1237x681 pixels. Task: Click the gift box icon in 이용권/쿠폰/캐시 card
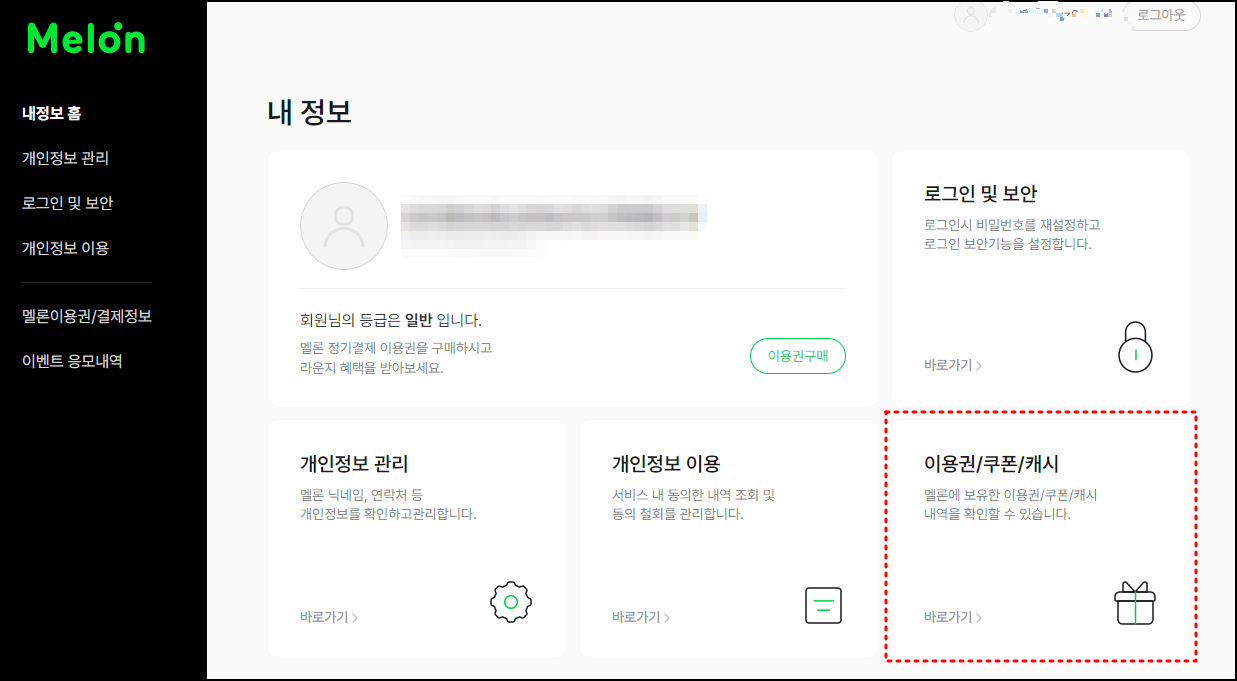pyautogui.click(x=1135, y=605)
